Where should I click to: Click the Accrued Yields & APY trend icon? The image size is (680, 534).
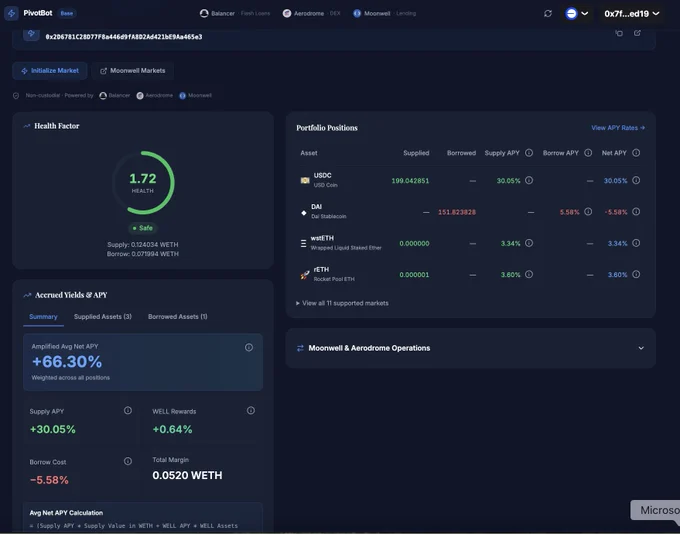pos(27,295)
